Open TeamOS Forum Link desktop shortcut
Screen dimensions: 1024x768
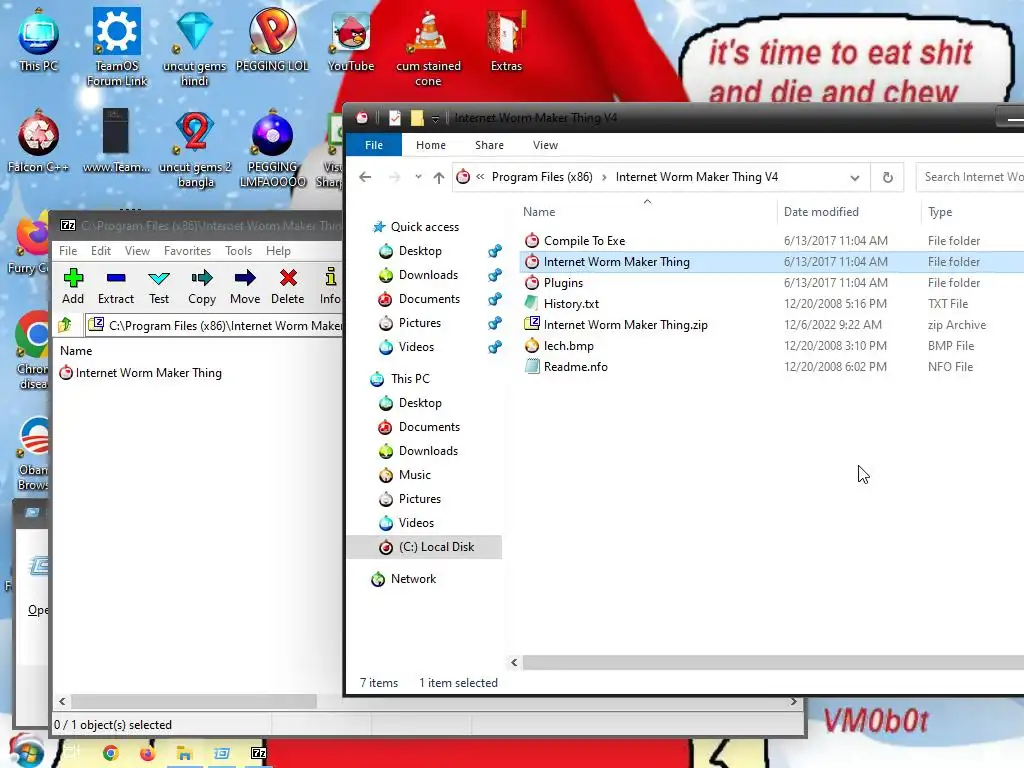click(117, 47)
